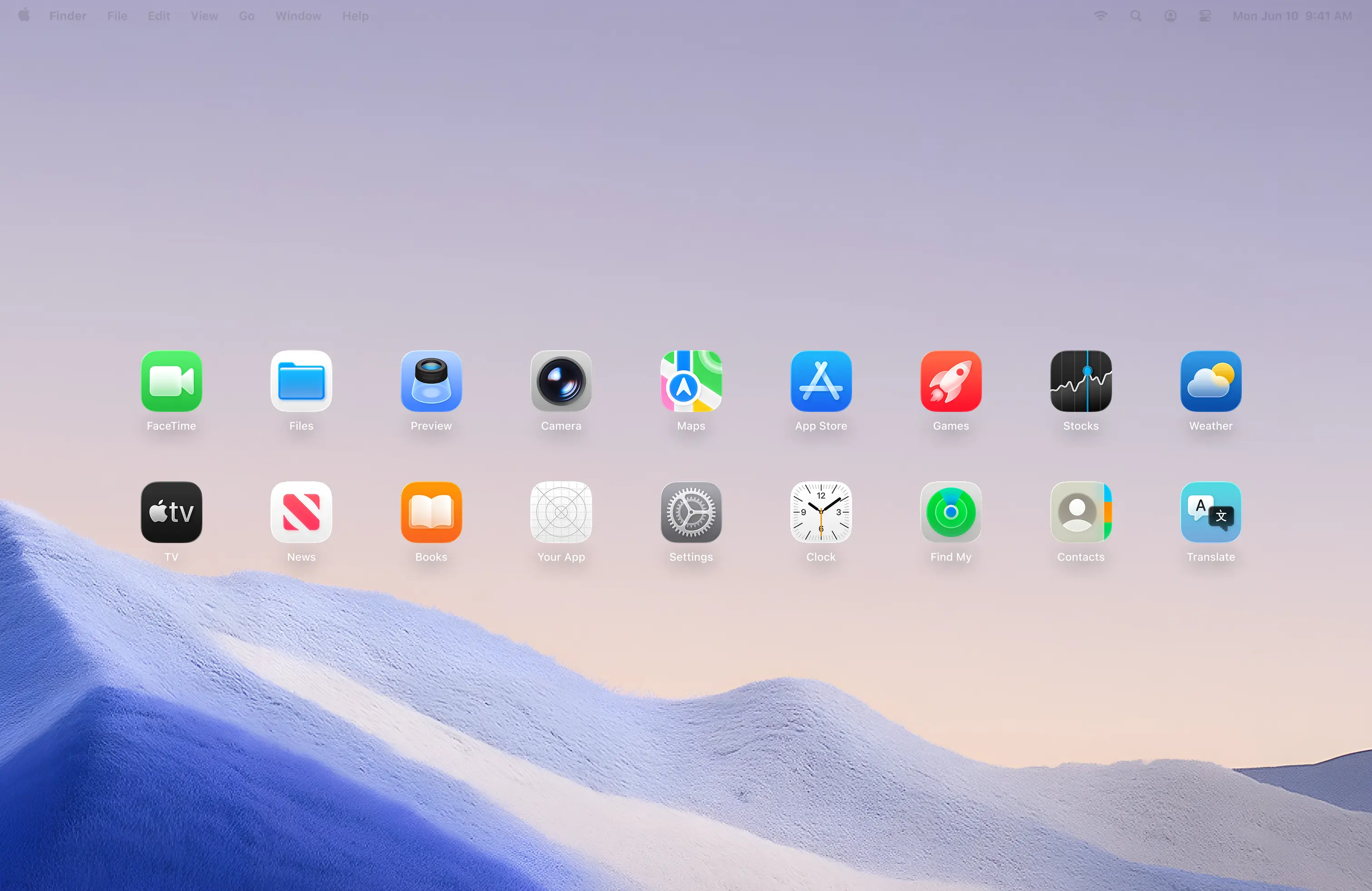Launch the Stocks app
The image size is (1372, 891).
[x=1081, y=381]
